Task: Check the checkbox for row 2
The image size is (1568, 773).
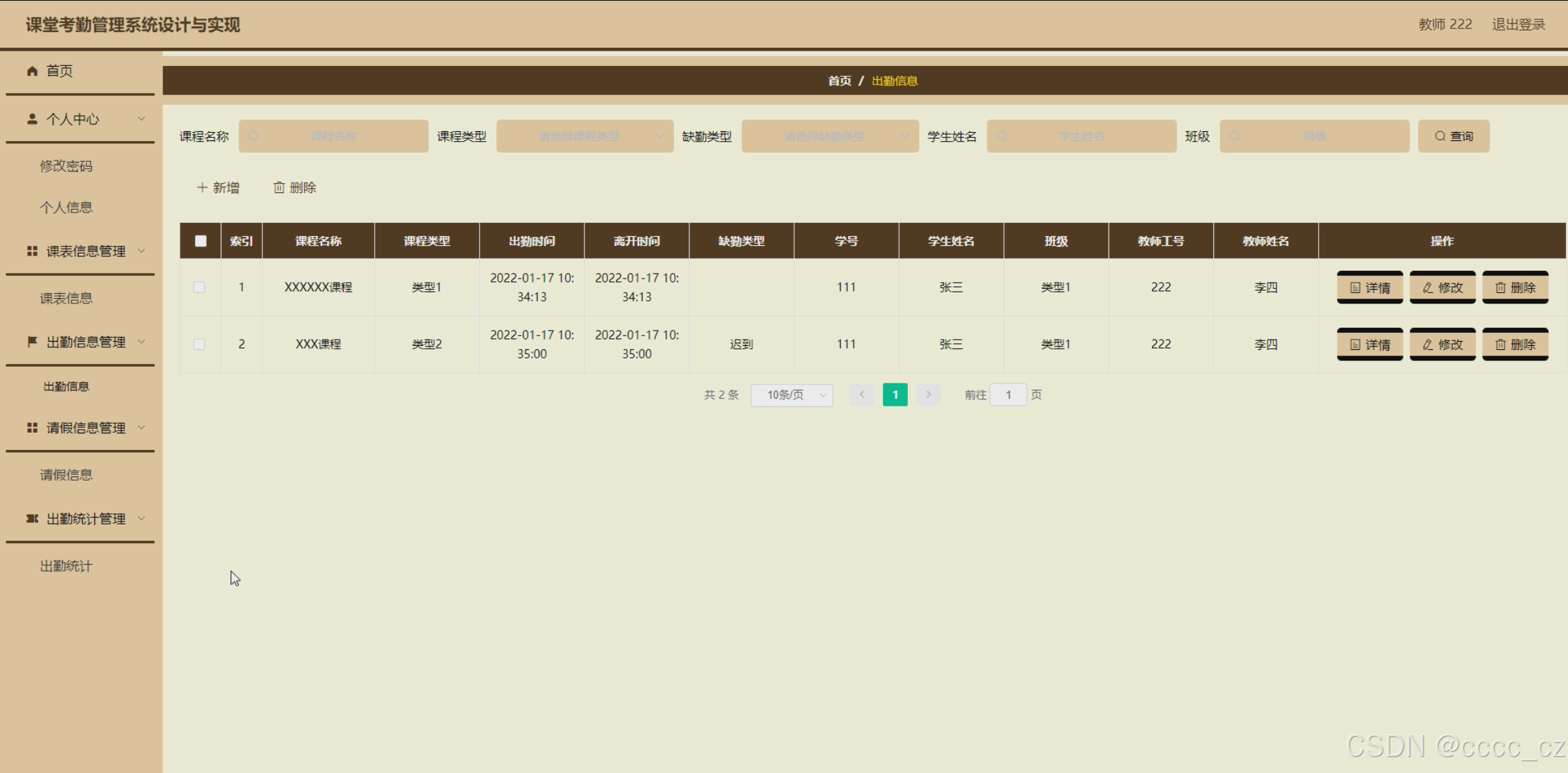Action: click(199, 344)
